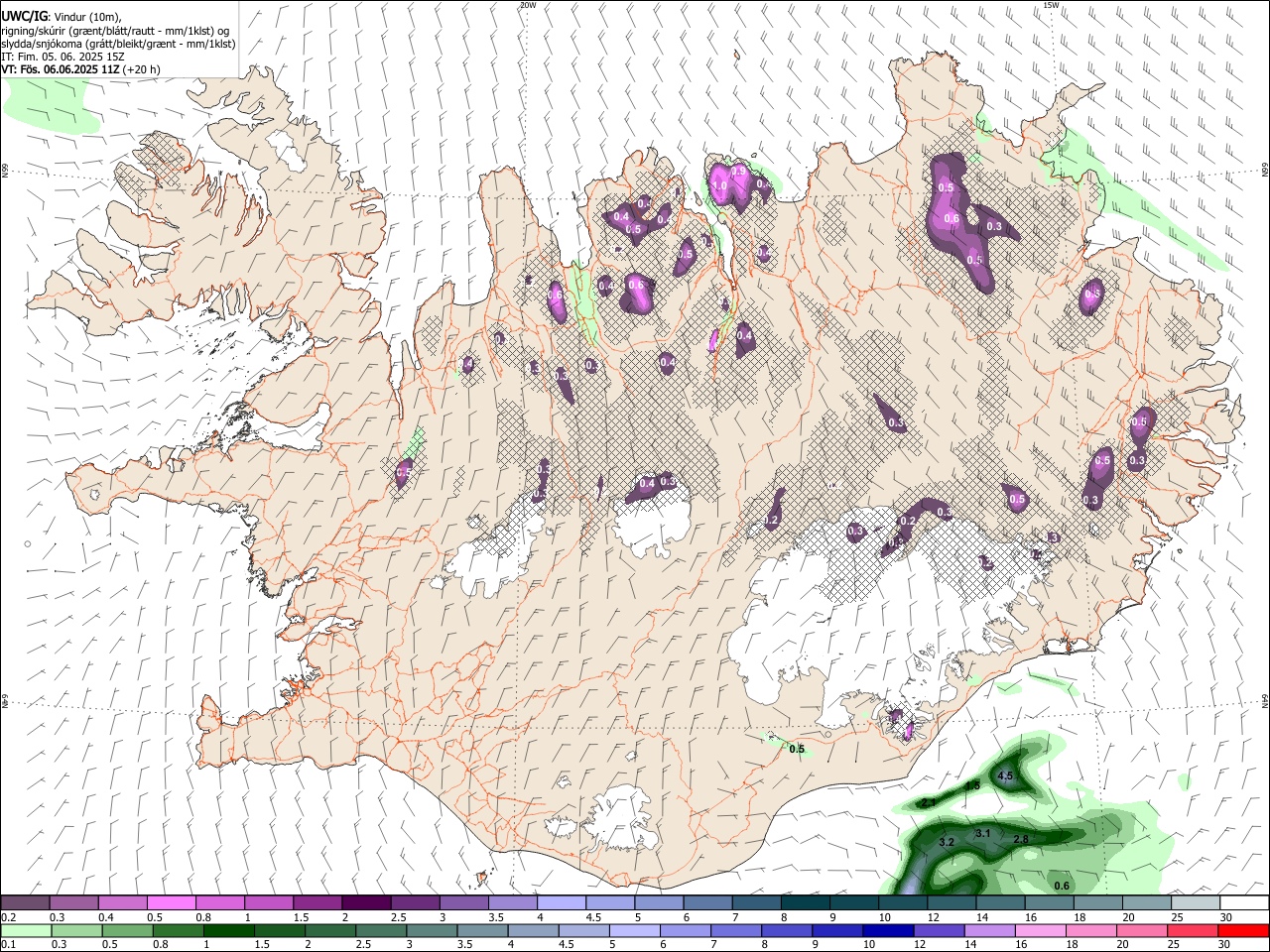Click the 1.0 snowfall value on the northern peninsula
This screenshot has width=1270, height=952.
[x=720, y=185]
